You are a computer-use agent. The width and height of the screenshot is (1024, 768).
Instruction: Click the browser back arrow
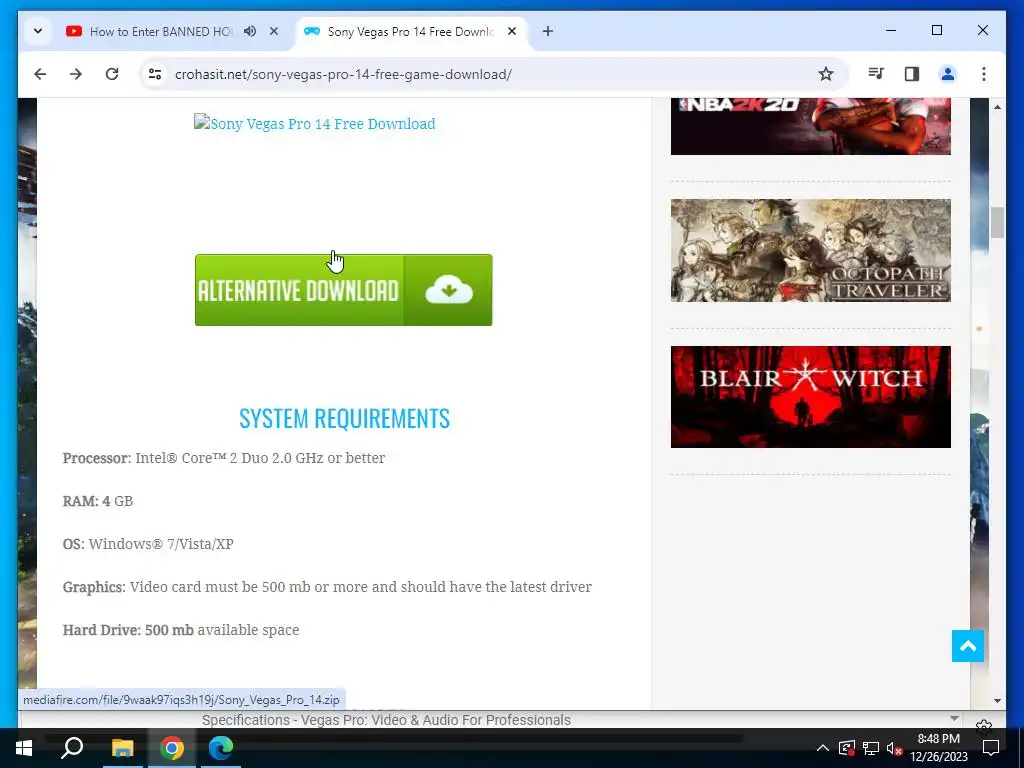pyautogui.click(x=40, y=74)
